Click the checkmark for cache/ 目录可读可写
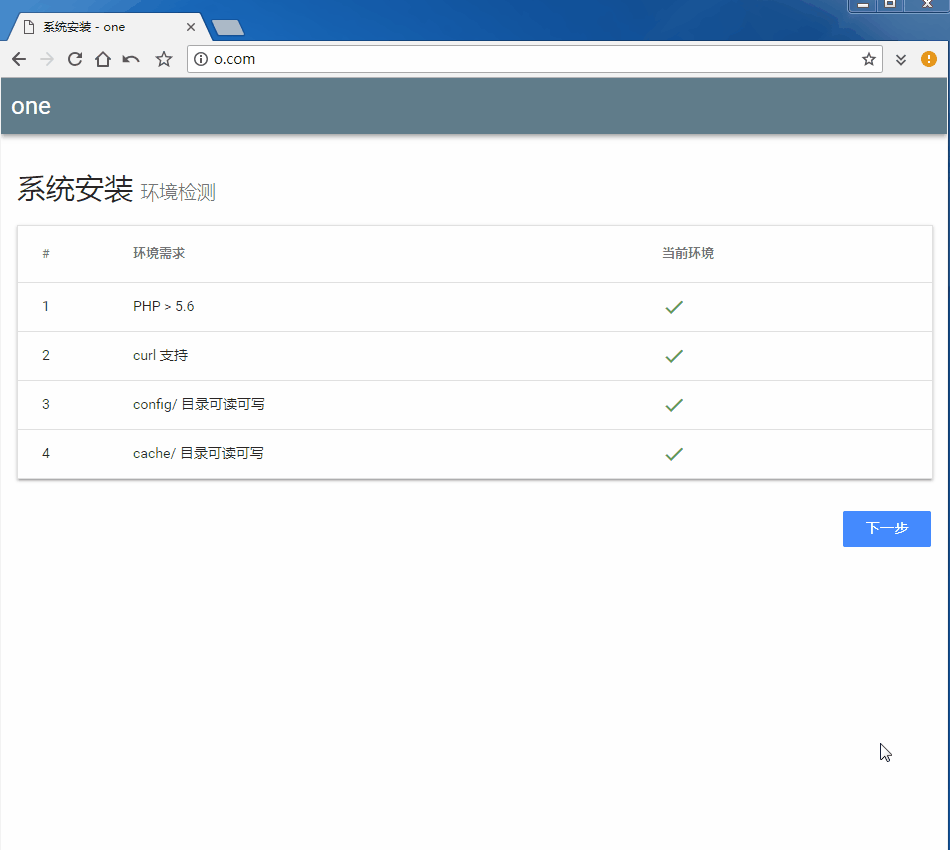This screenshot has height=850, width=950. pos(674,454)
